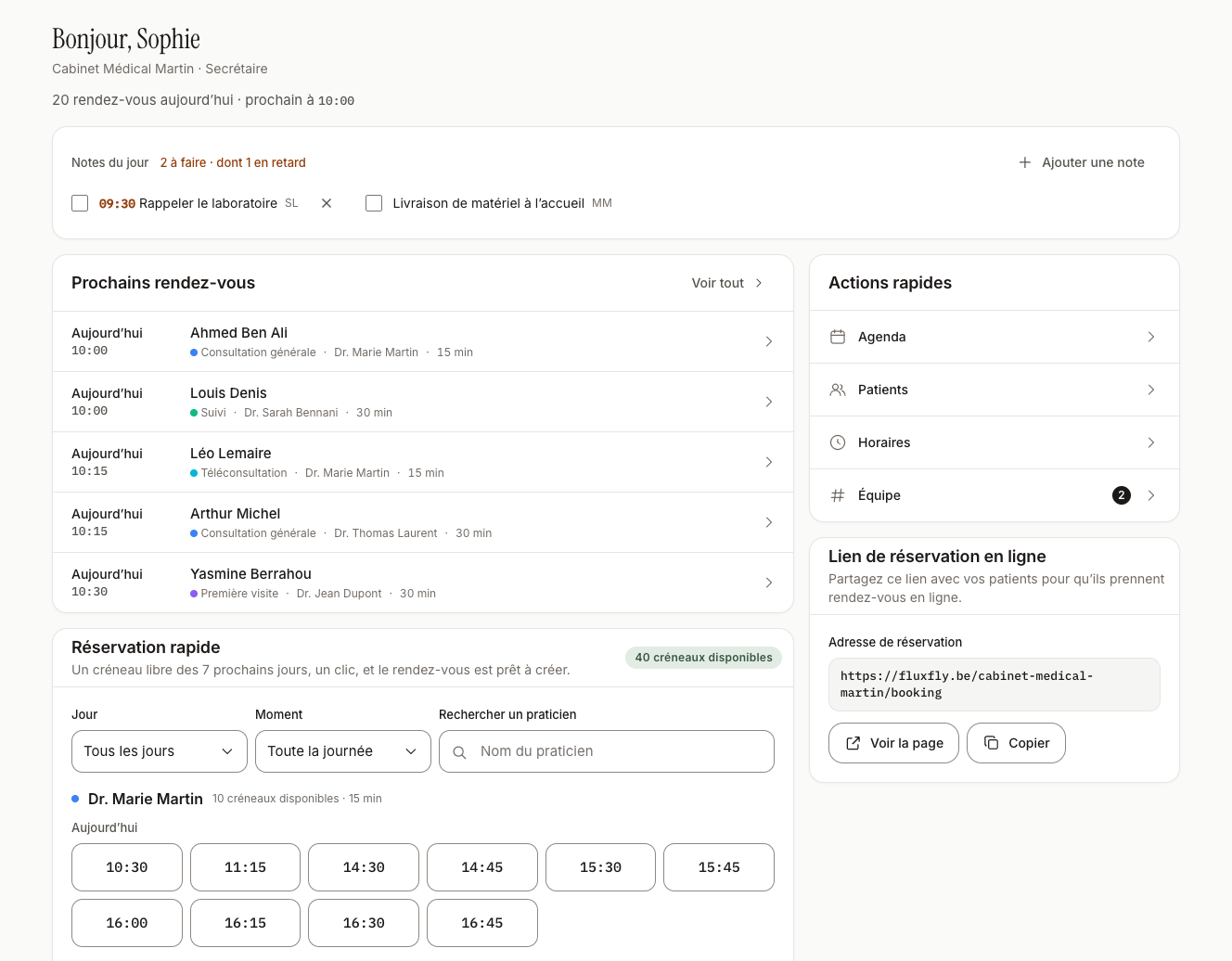This screenshot has width=1232, height=961.
Task: Click patient name Léo Lemaire
Action: (231, 454)
